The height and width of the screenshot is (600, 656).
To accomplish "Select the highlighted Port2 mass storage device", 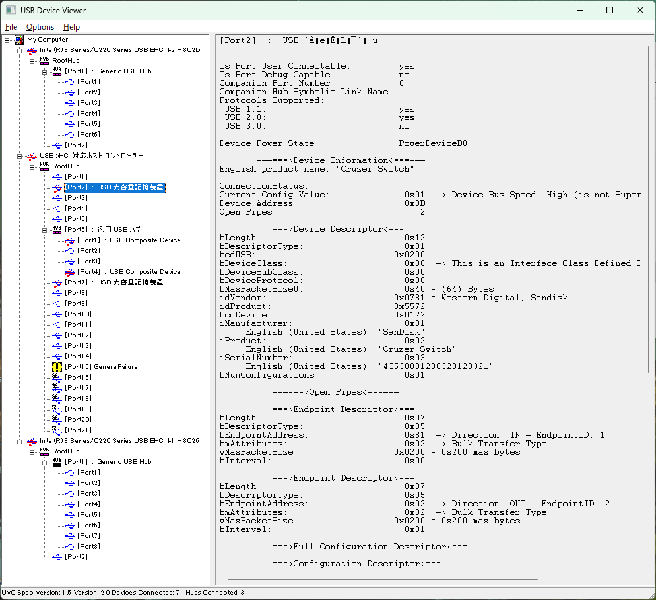I will (x=112, y=187).
